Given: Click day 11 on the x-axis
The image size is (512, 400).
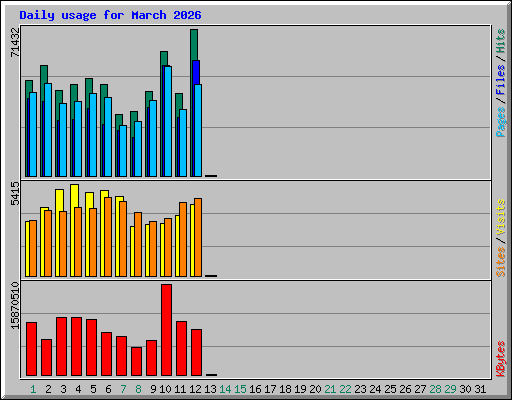Looking at the screenshot, I should [180, 389].
